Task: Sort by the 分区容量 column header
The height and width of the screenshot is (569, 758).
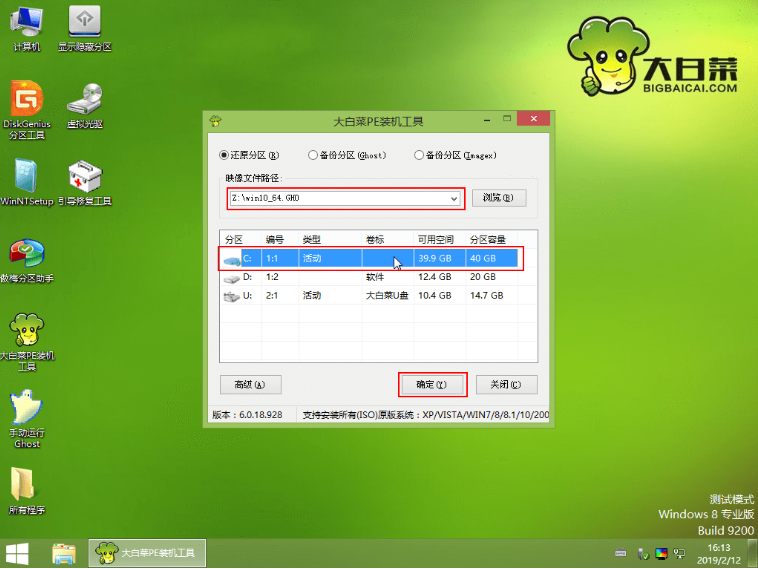Action: tap(492, 239)
